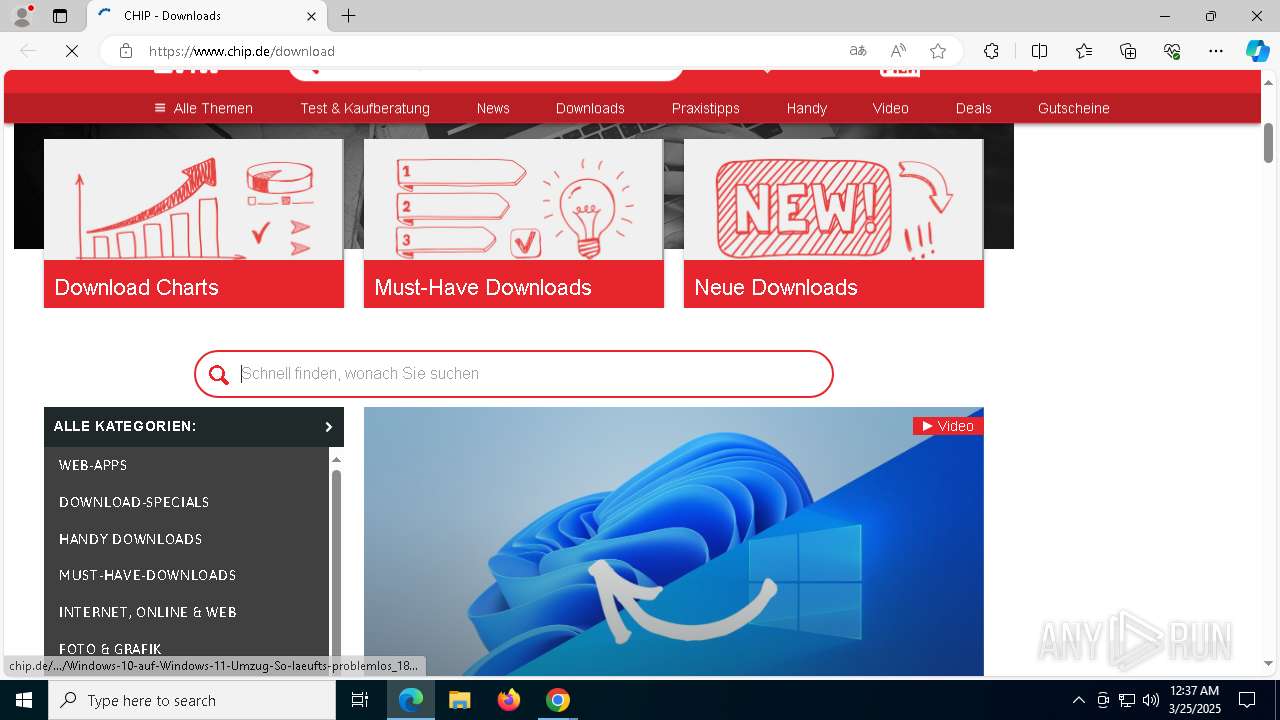Viewport: 1280px width, 720px height.
Task: Open Alle Themen hamburger menu
Action: point(204,108)
